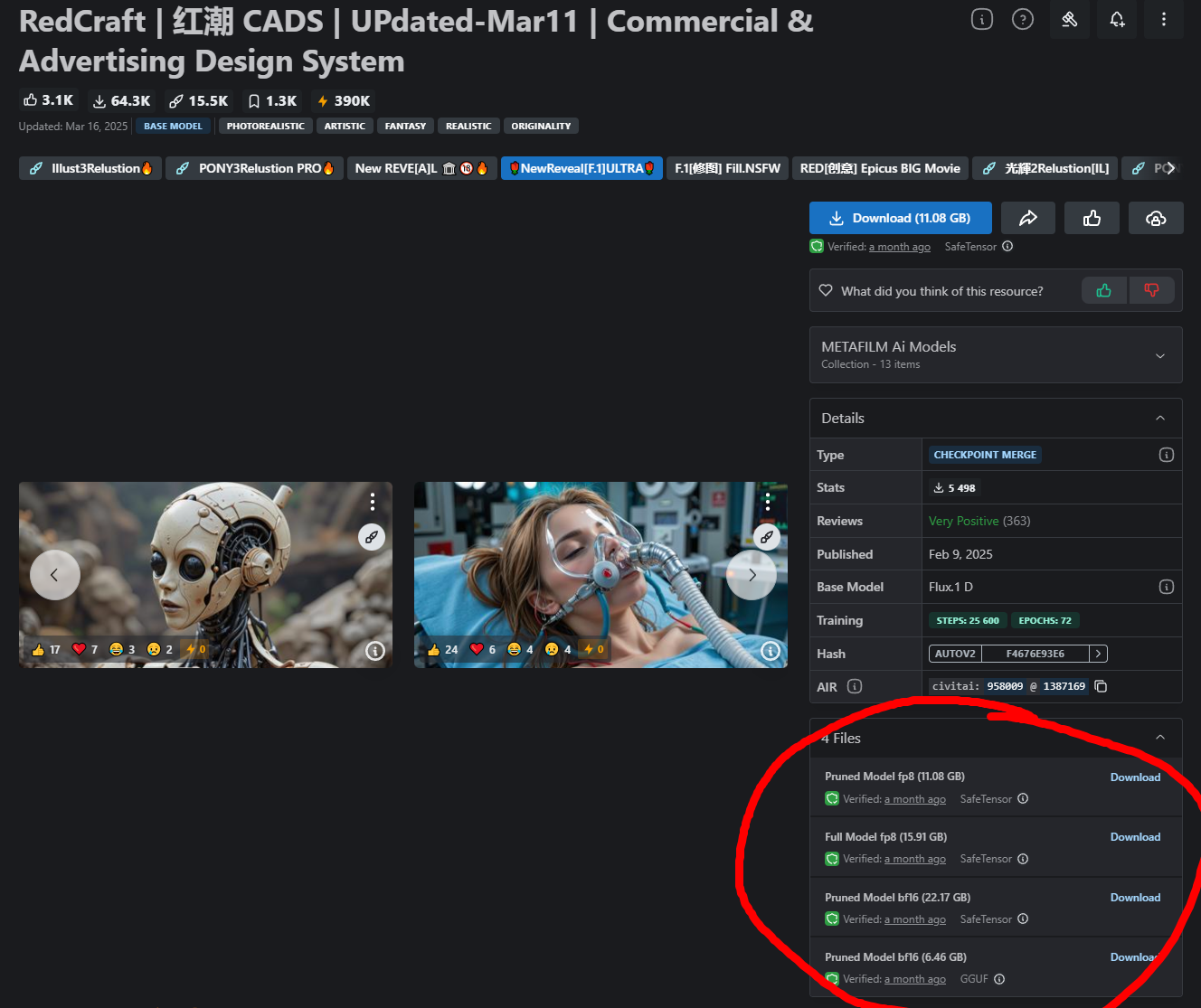Click the REALISTIC tag
1201x1008 pixels.
[468, 126]
